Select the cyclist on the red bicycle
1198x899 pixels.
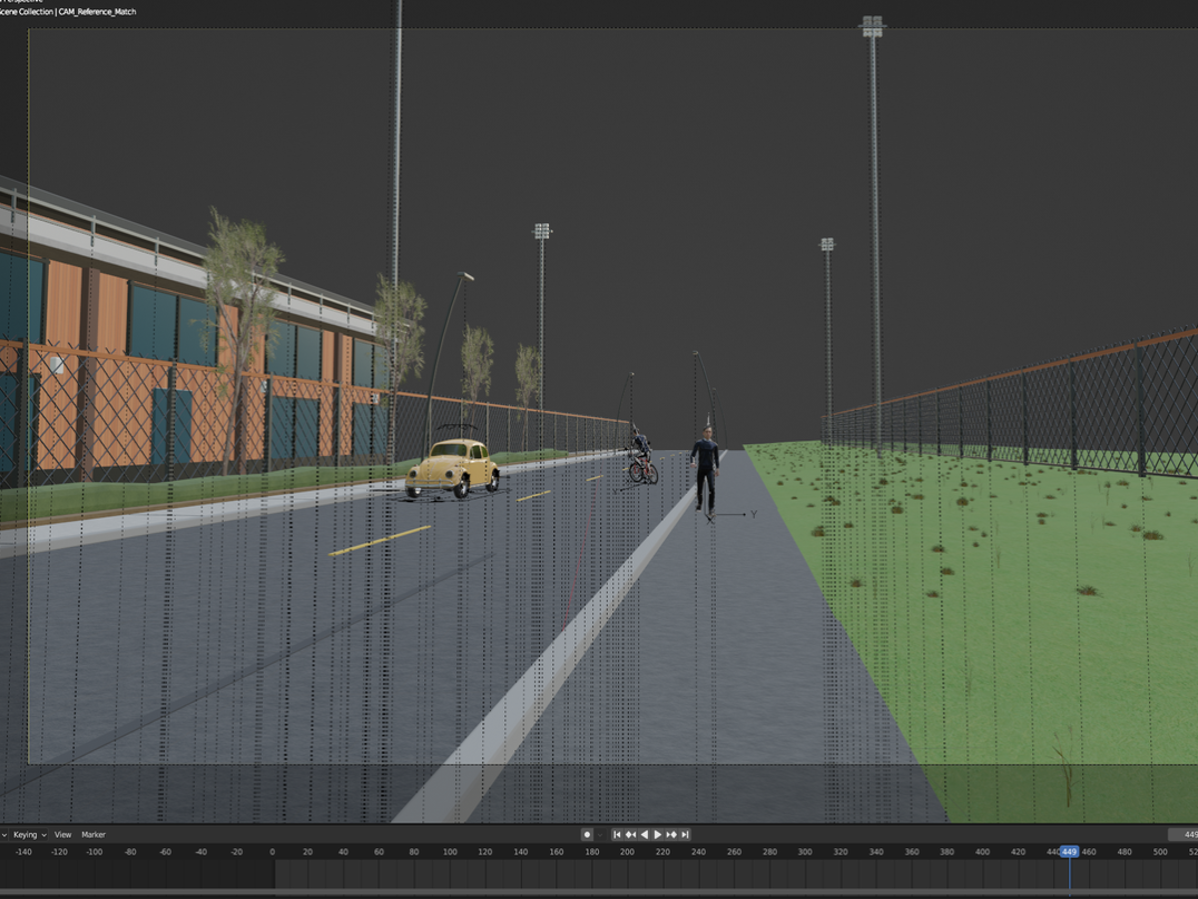click(x=641, y=457)
